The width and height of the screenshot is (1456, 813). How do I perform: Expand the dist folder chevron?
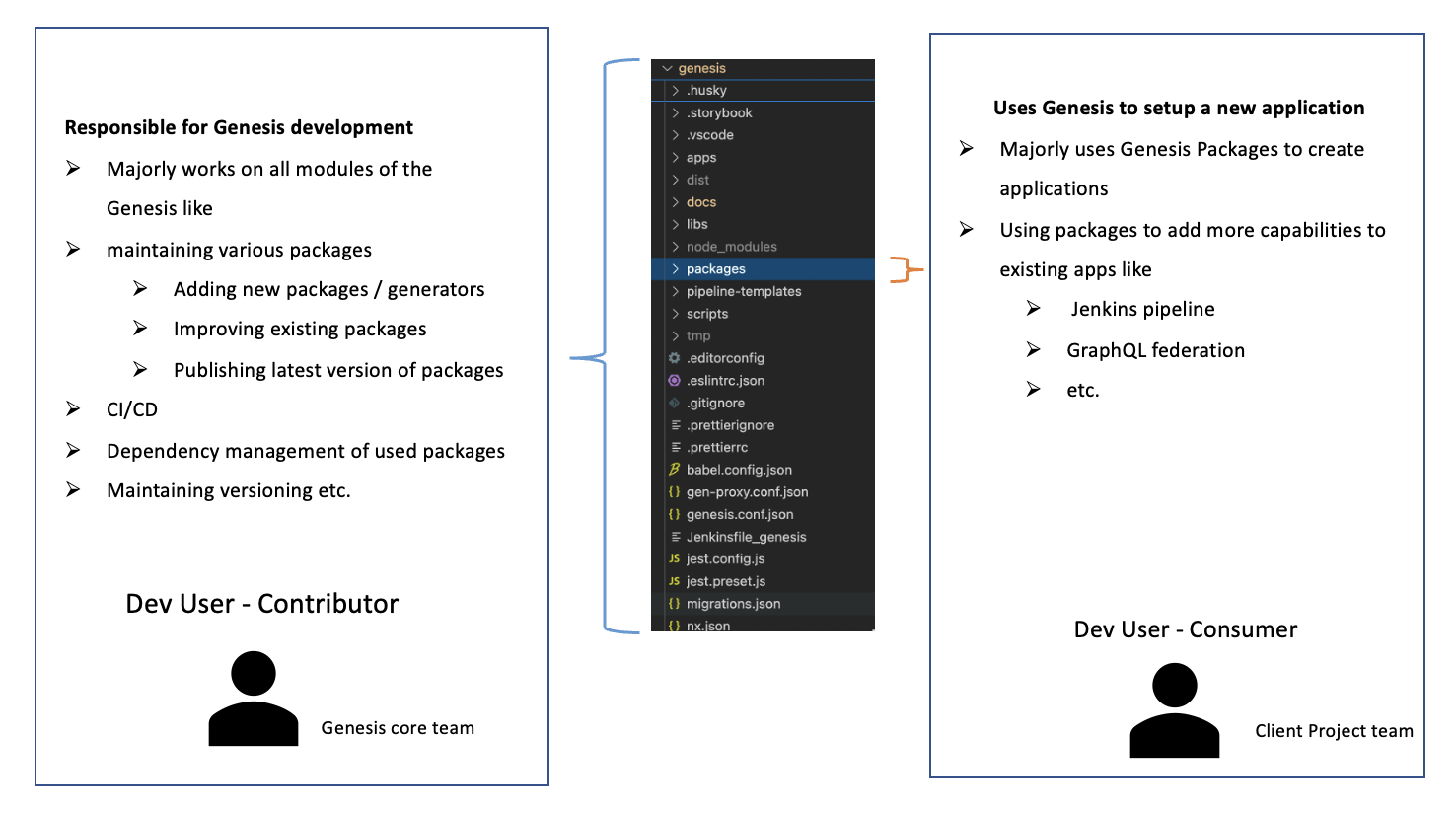(676, 180)
